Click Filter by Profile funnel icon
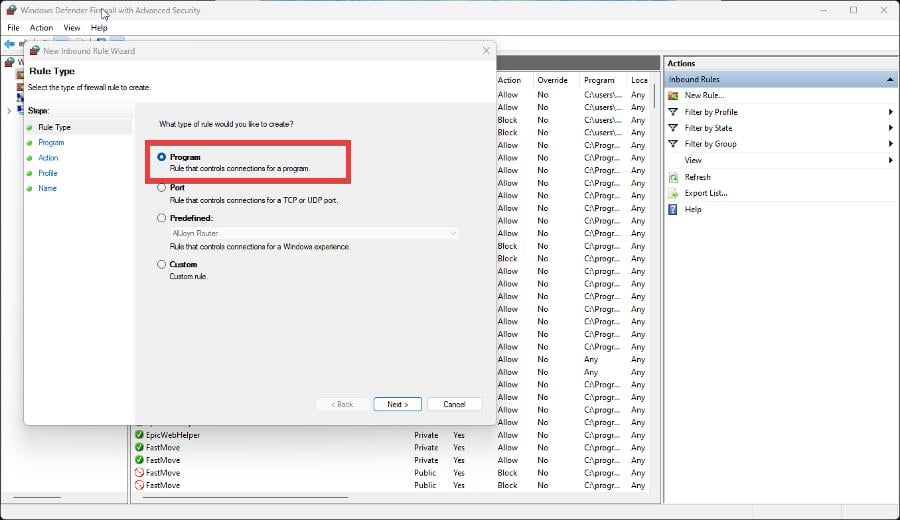 coord(673,112)
